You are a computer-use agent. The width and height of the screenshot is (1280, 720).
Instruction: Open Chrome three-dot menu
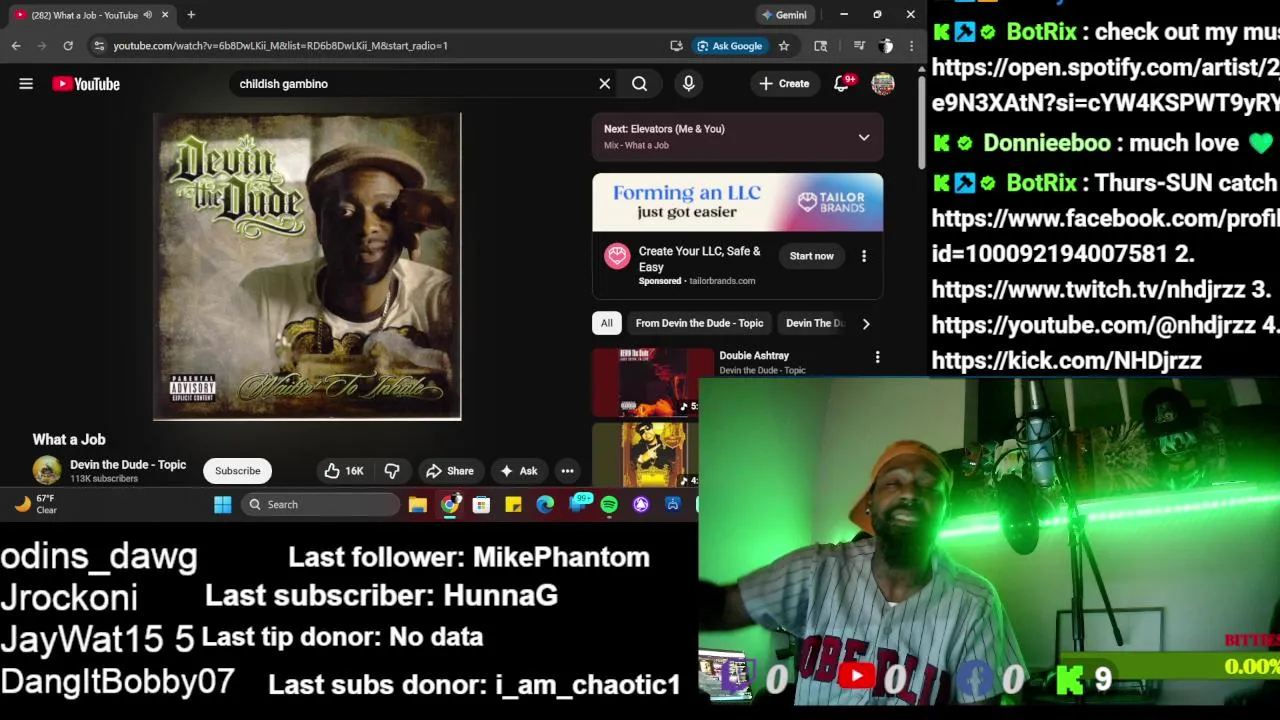point(911,46)
